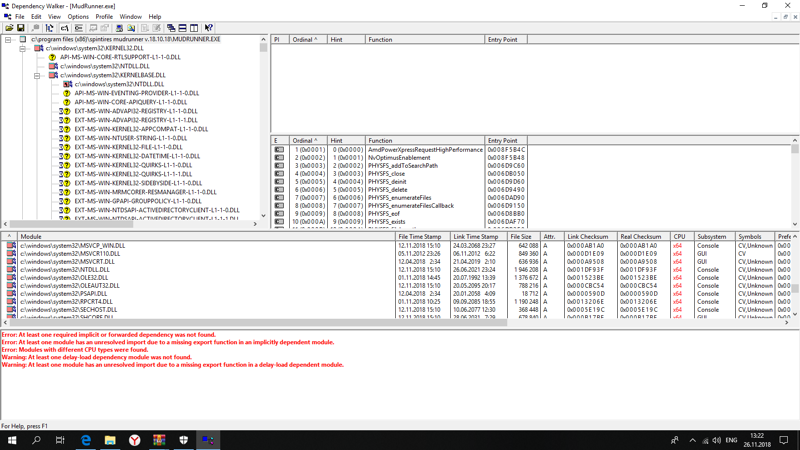Click the Tile Vertically toolbar icon
The width and height of the screenshot is (800, 450).
(x=194, y=28)
